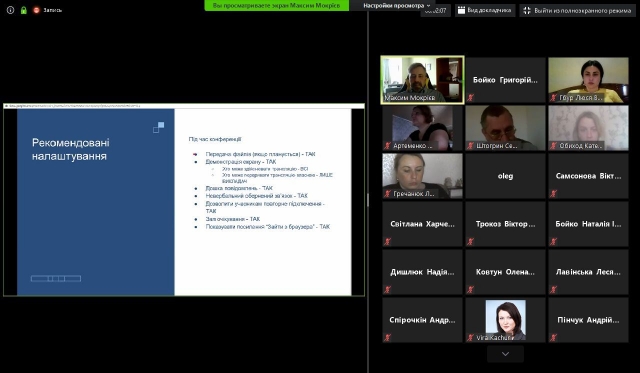Click muted mic icon on Бойко Григорій tile

click(471, 98)
